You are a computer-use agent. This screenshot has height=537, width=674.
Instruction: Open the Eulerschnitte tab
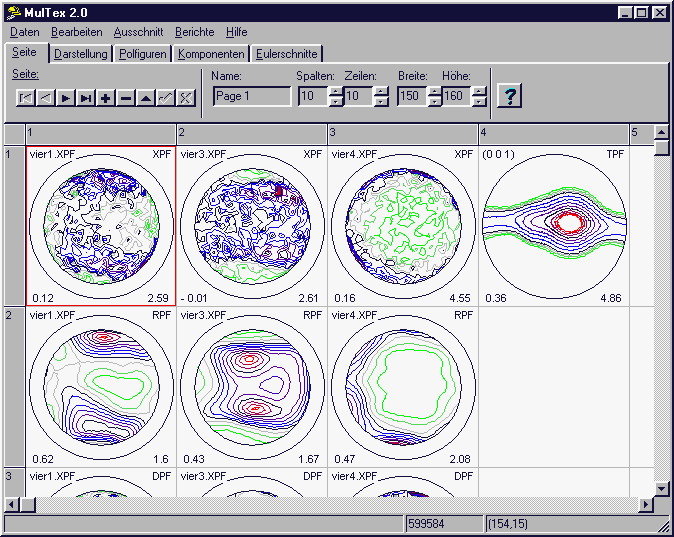pos(286,54)
